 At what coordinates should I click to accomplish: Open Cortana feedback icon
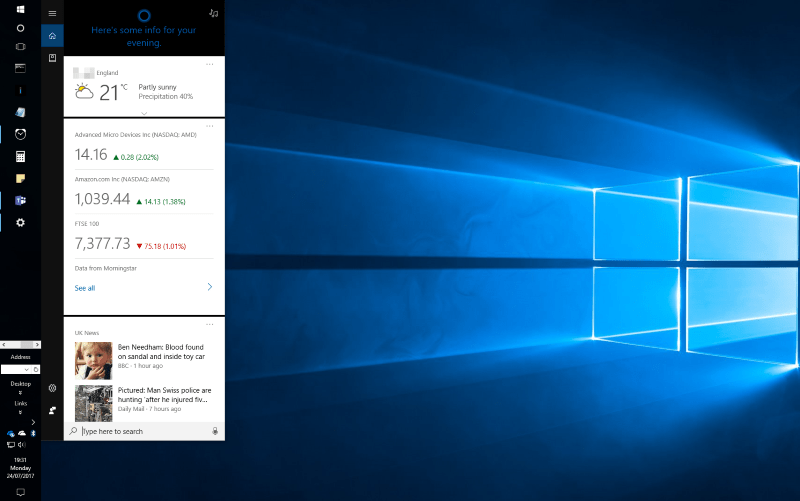click(52, 410)
